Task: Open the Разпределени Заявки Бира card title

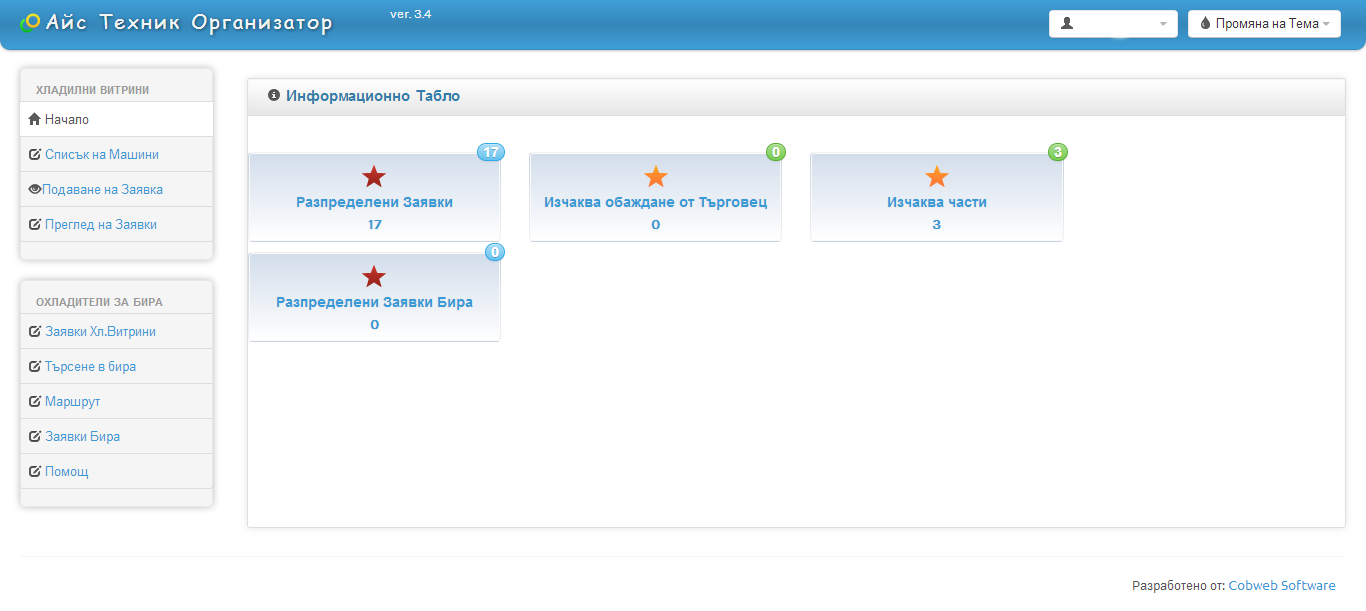Action: [374, 302]
